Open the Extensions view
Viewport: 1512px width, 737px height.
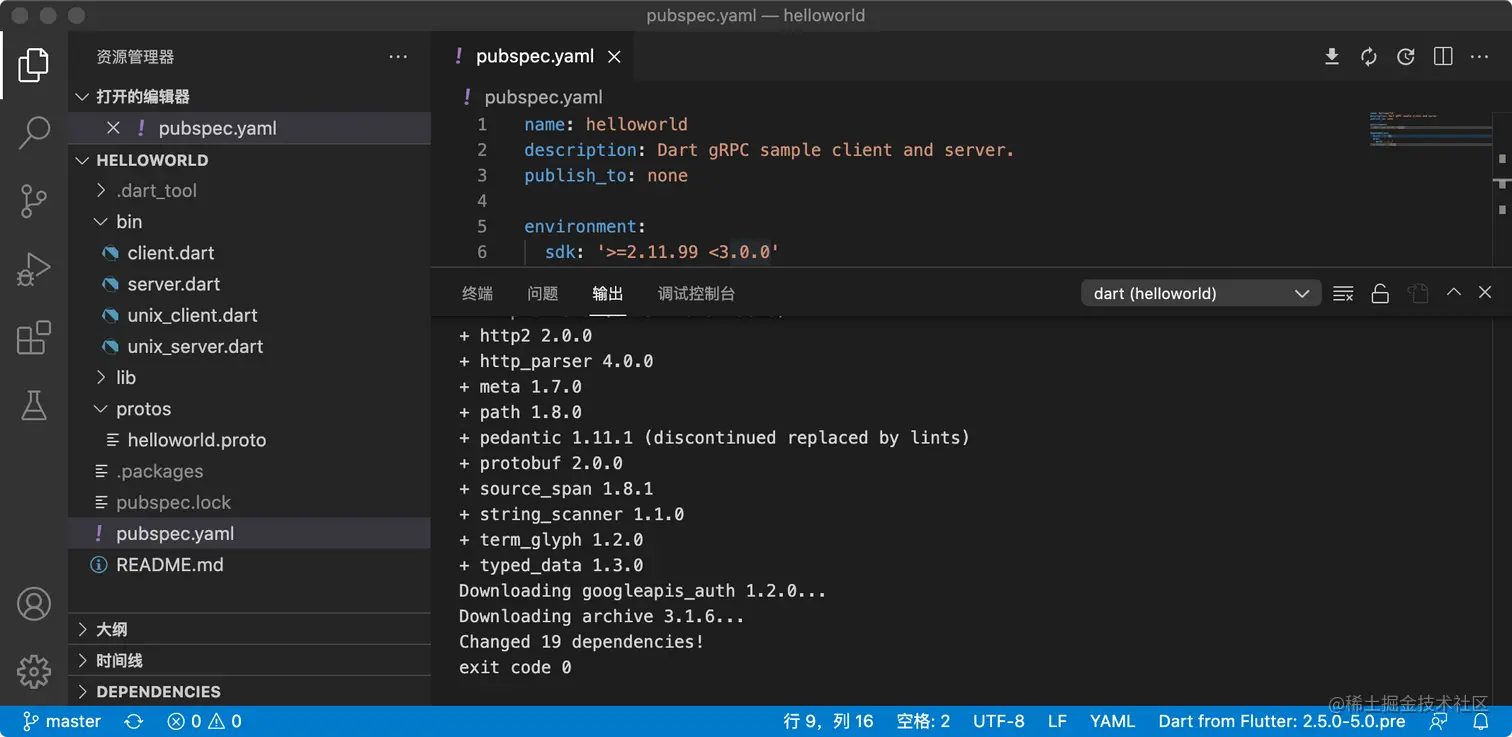click(33, 337)
